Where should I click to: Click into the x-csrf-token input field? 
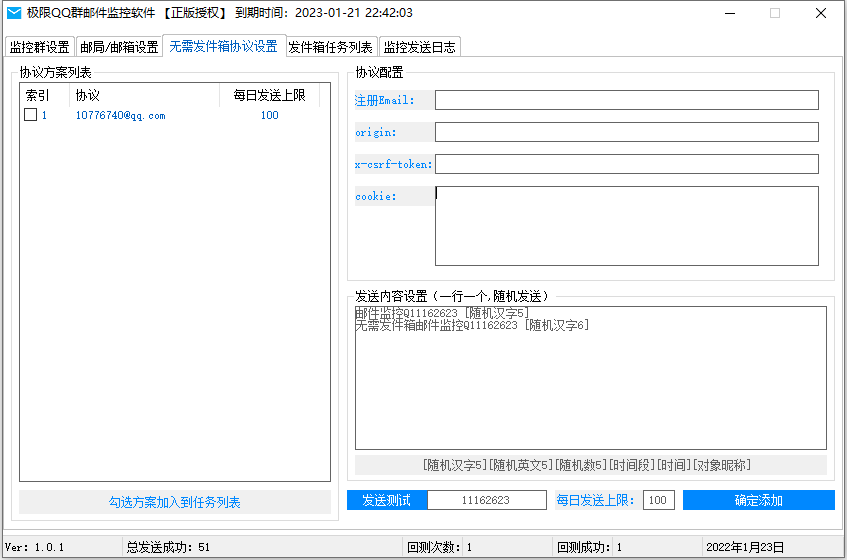[x=627, y=164]
